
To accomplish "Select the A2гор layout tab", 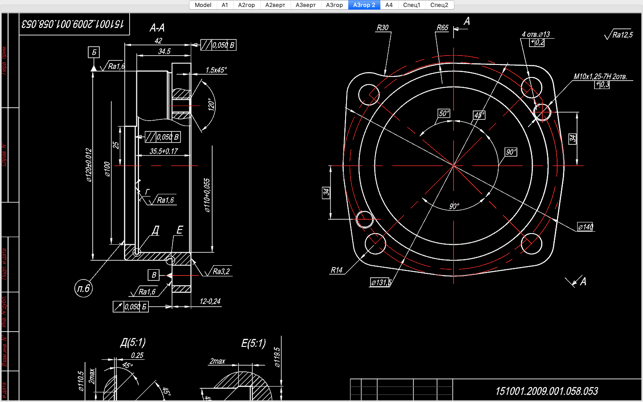I will (x=246, y=5).
